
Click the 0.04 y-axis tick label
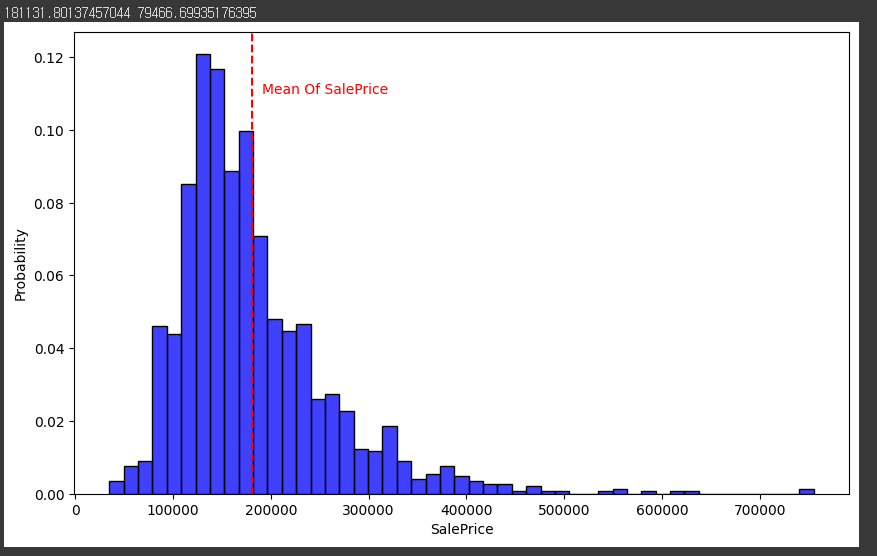48,349
